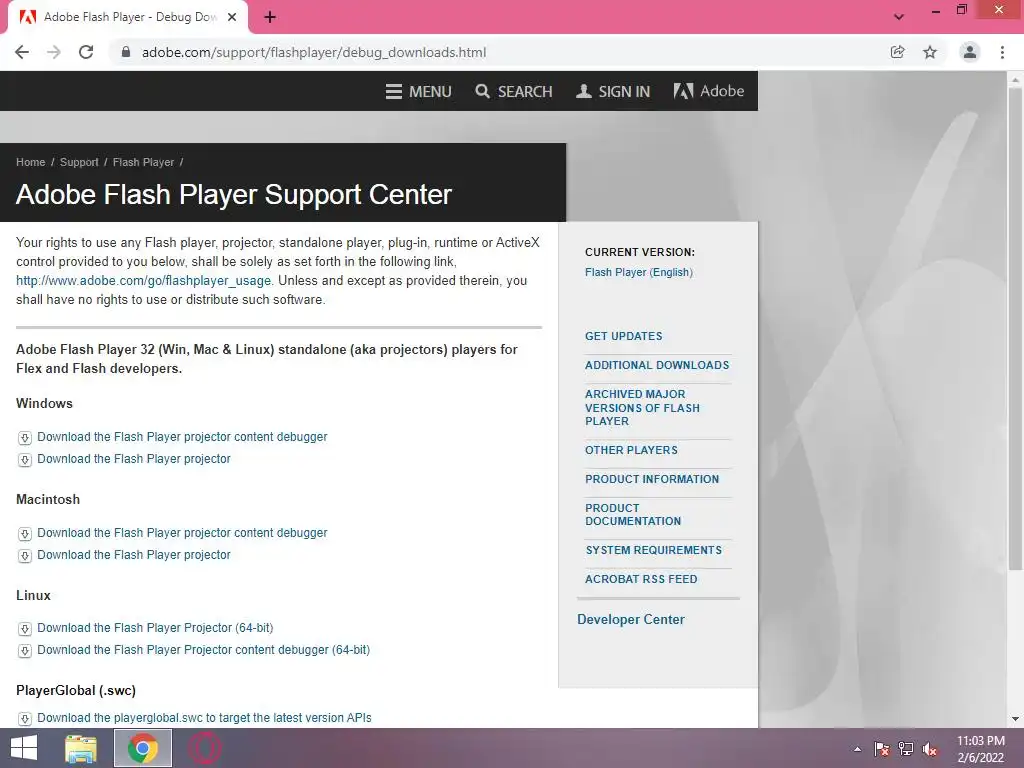Open OTHER PLAYERS sidebar item
This screenshot has width=1024, height=768.
pos(632,450)
